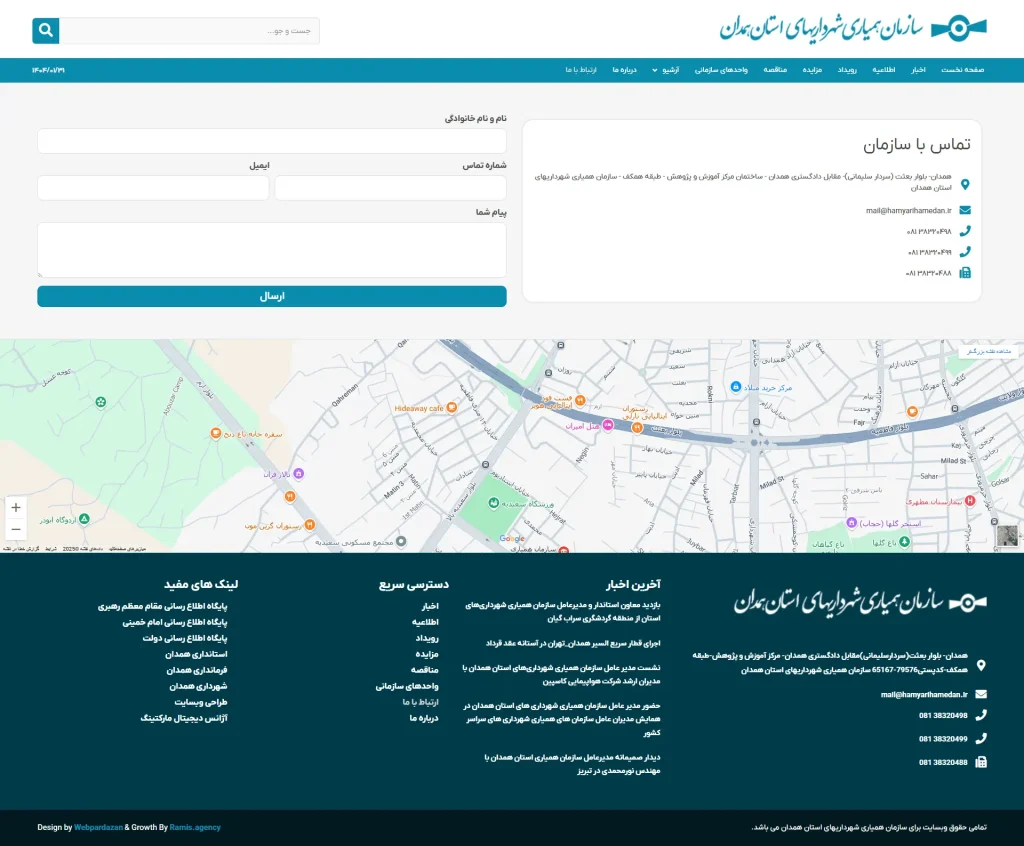The height and width of the screenshot is (846, 1024).
Task: Open واحدهای سازمانی in the navigation bar
Action: (x=722, y=70)
